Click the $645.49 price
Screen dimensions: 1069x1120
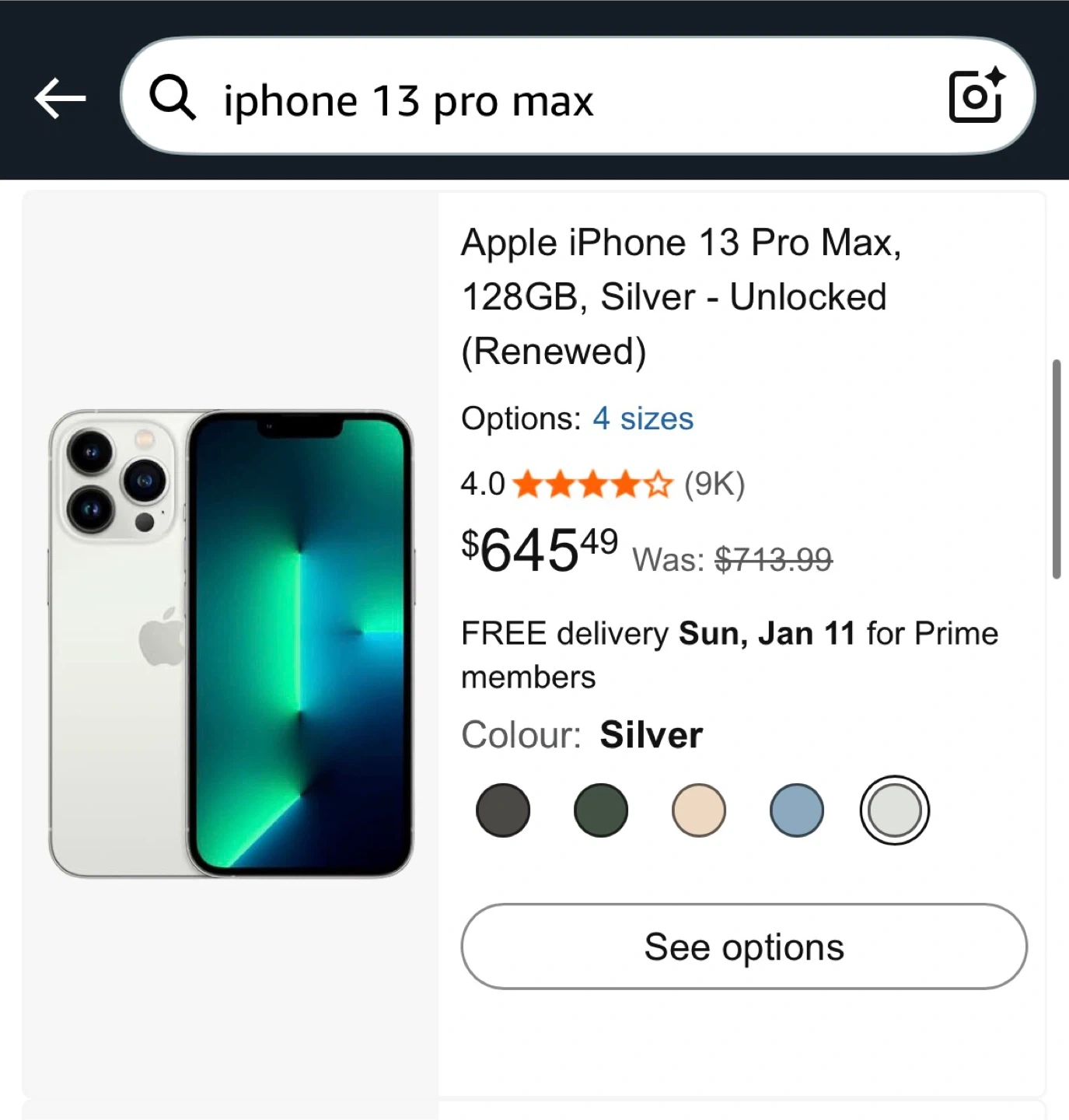[x=540, y=549]
